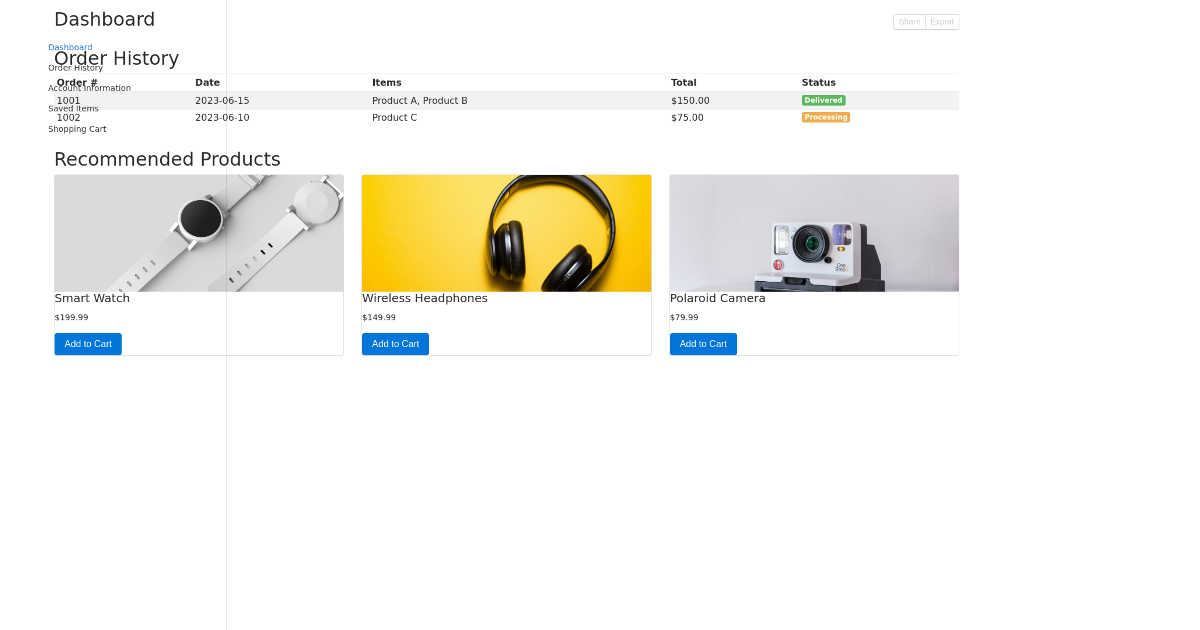Open the Shopping Cart sidebar link
Screen dimensions: 1200x630
[x=77, y=128]
